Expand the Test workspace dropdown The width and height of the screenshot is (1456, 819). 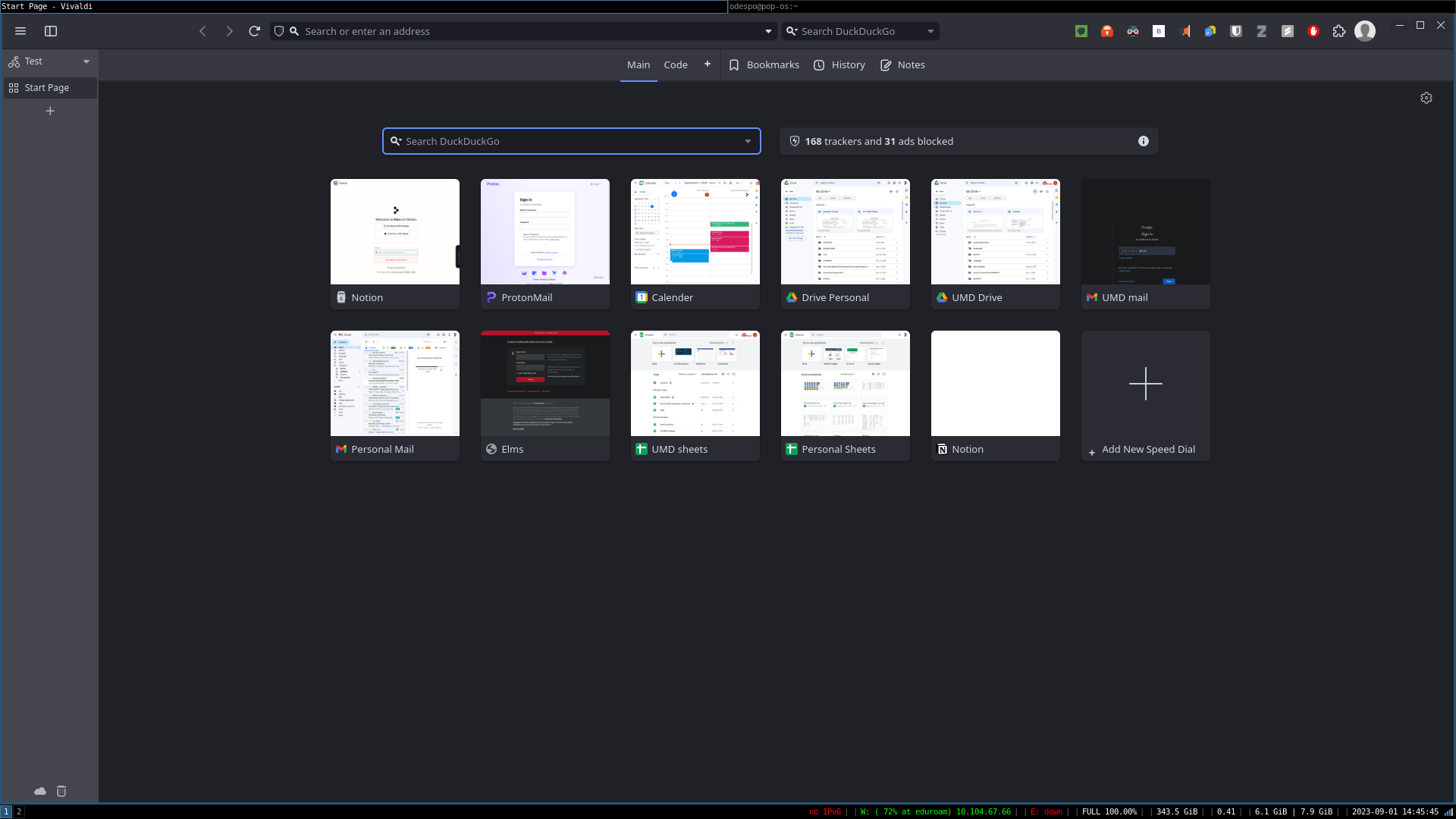click(x=86, y=61)
